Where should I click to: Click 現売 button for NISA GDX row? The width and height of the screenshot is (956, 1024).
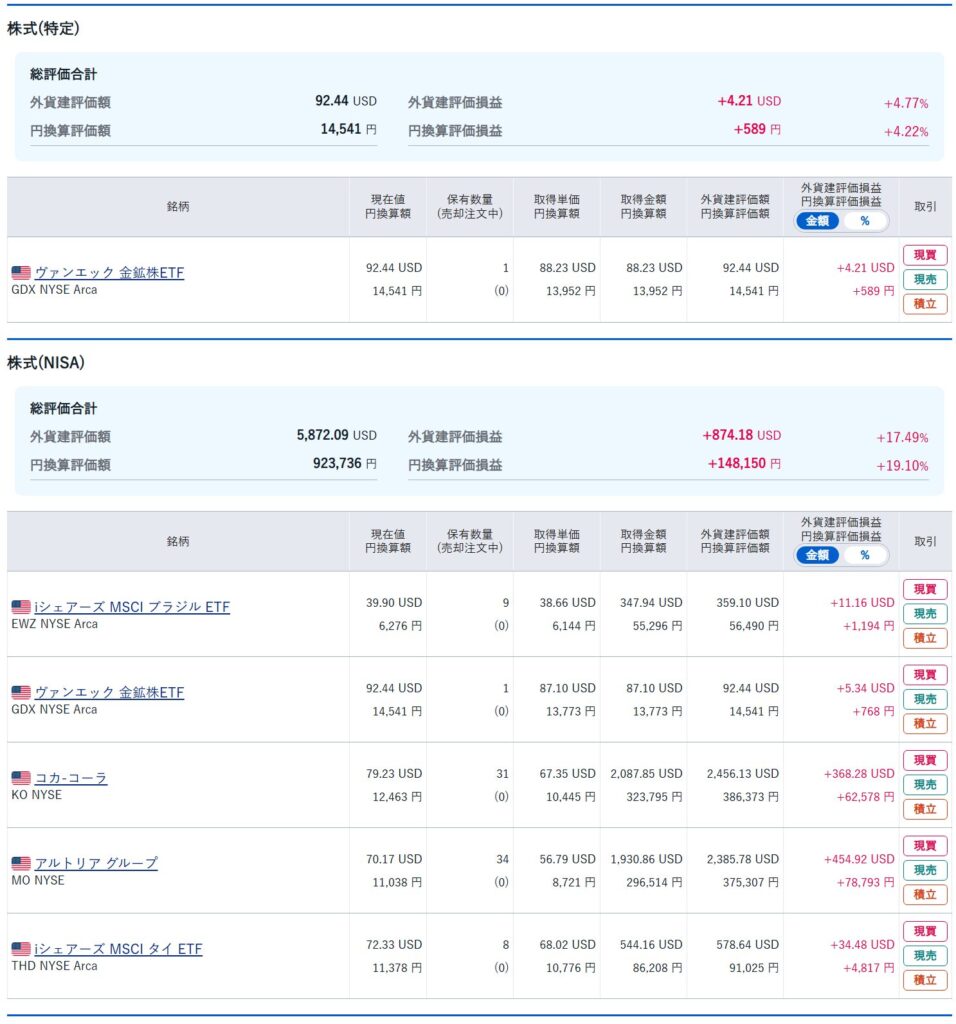point(925,699)
